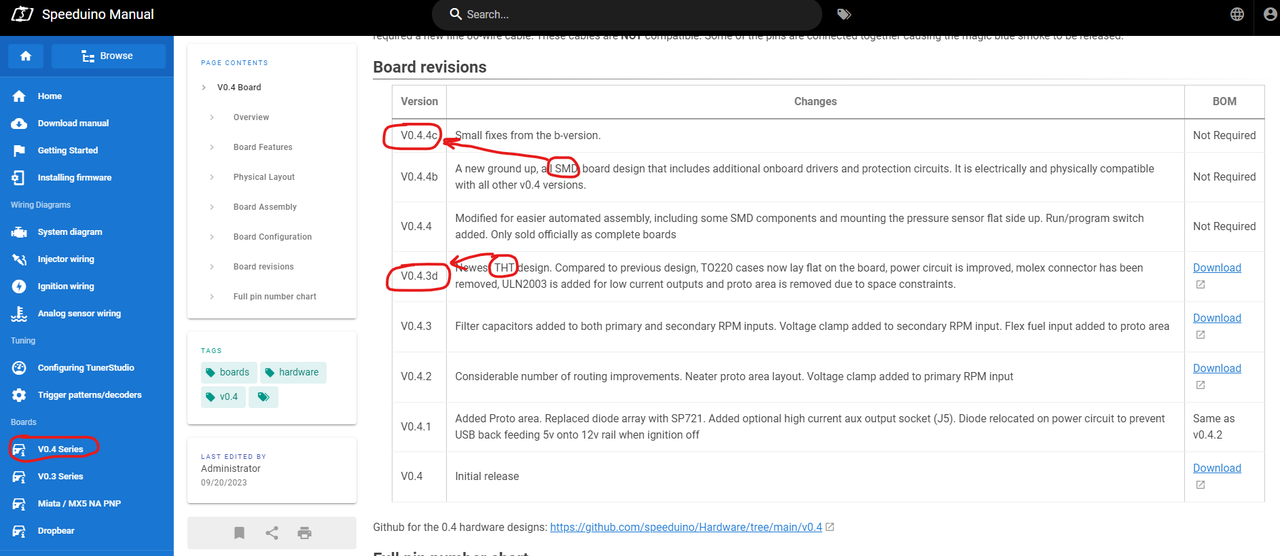Jump to Board Assembly in page contents
Image resolution: width=1280 pixels, height=556 pixels.
point(265,207)
